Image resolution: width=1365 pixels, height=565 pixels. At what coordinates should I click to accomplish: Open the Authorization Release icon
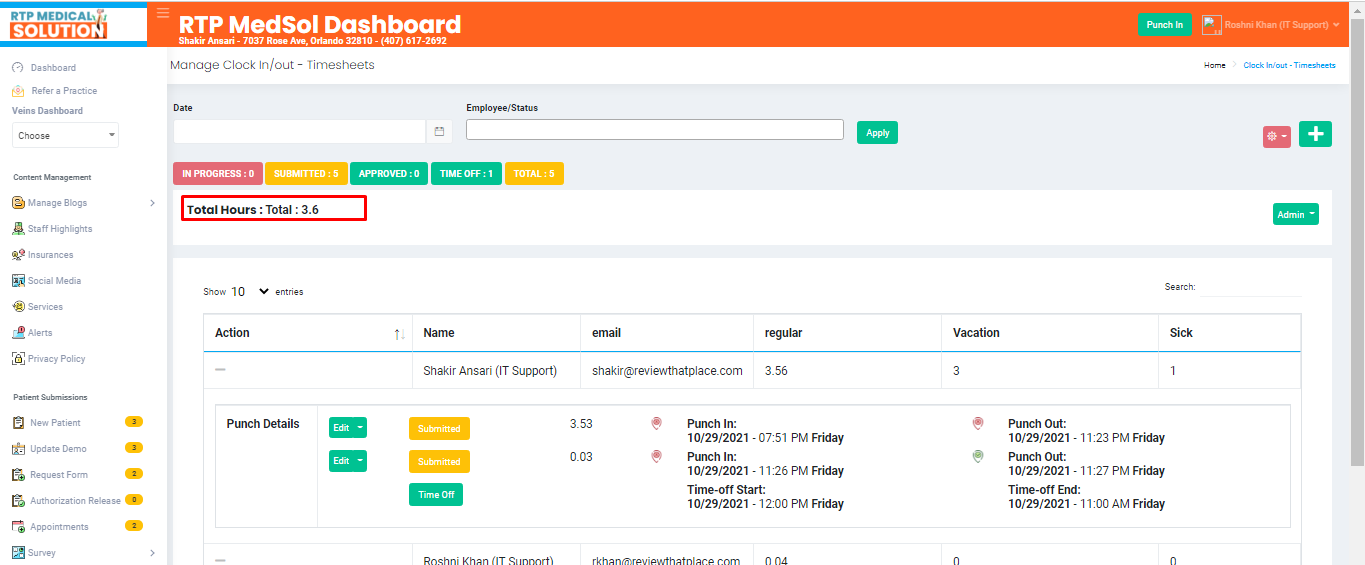pyautogui.click(x=18, y=501)
